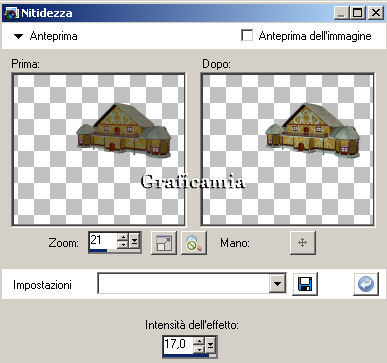Increase Intensità dell'effetto with up arrow
387x363 pixels.
coord(199,341)
